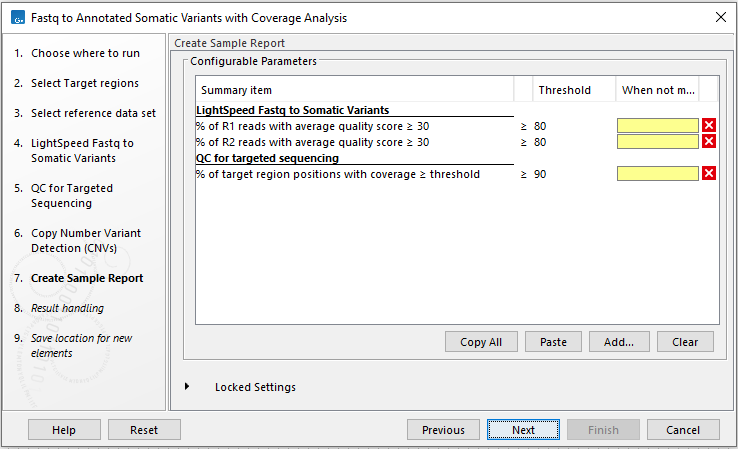Cancel the workflow wizard
The width and height of the screenshot is (738, 449).
(683, 430)
